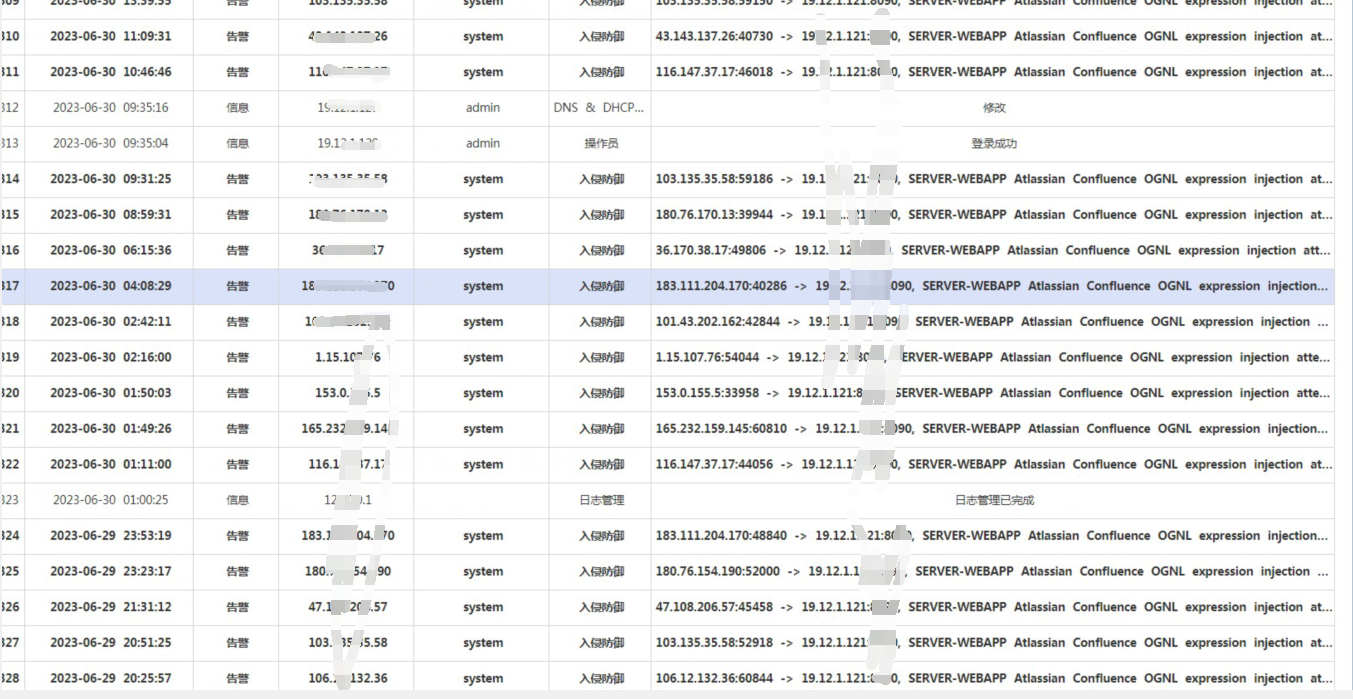Click the DNS & DHCP... module cell
Viewport: 1353px width, 699px height.
coord(599,108)
